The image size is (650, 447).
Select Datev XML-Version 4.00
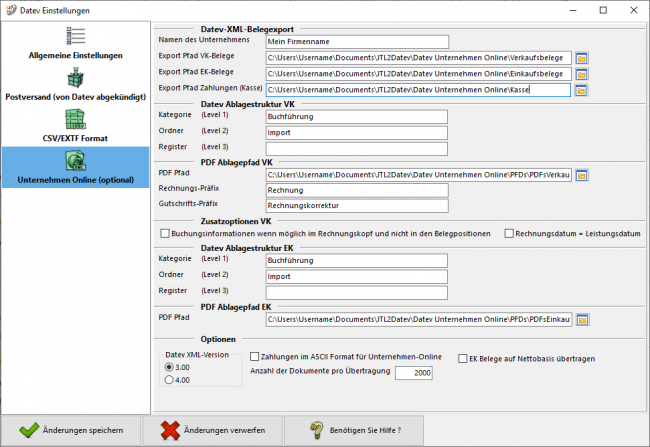tap(168, 379)
